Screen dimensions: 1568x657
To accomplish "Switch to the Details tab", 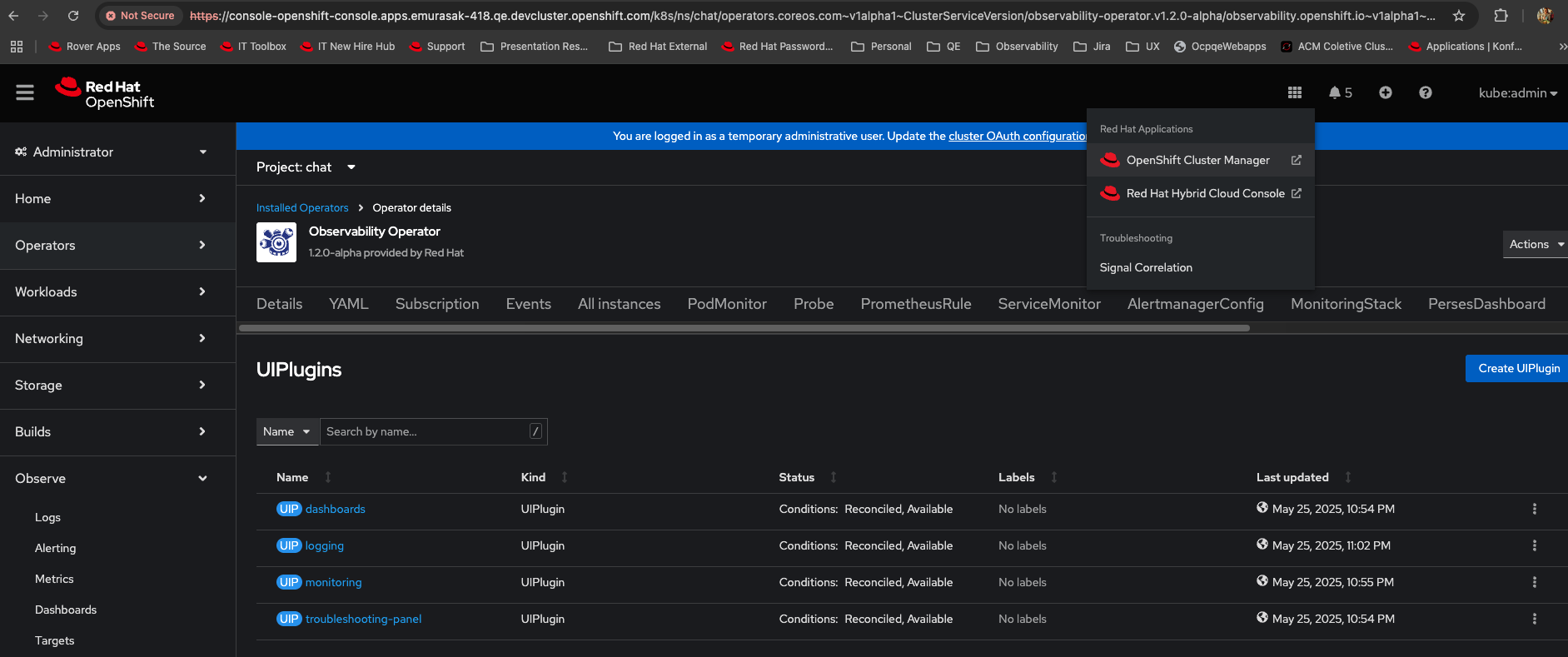I will point(279,304).
